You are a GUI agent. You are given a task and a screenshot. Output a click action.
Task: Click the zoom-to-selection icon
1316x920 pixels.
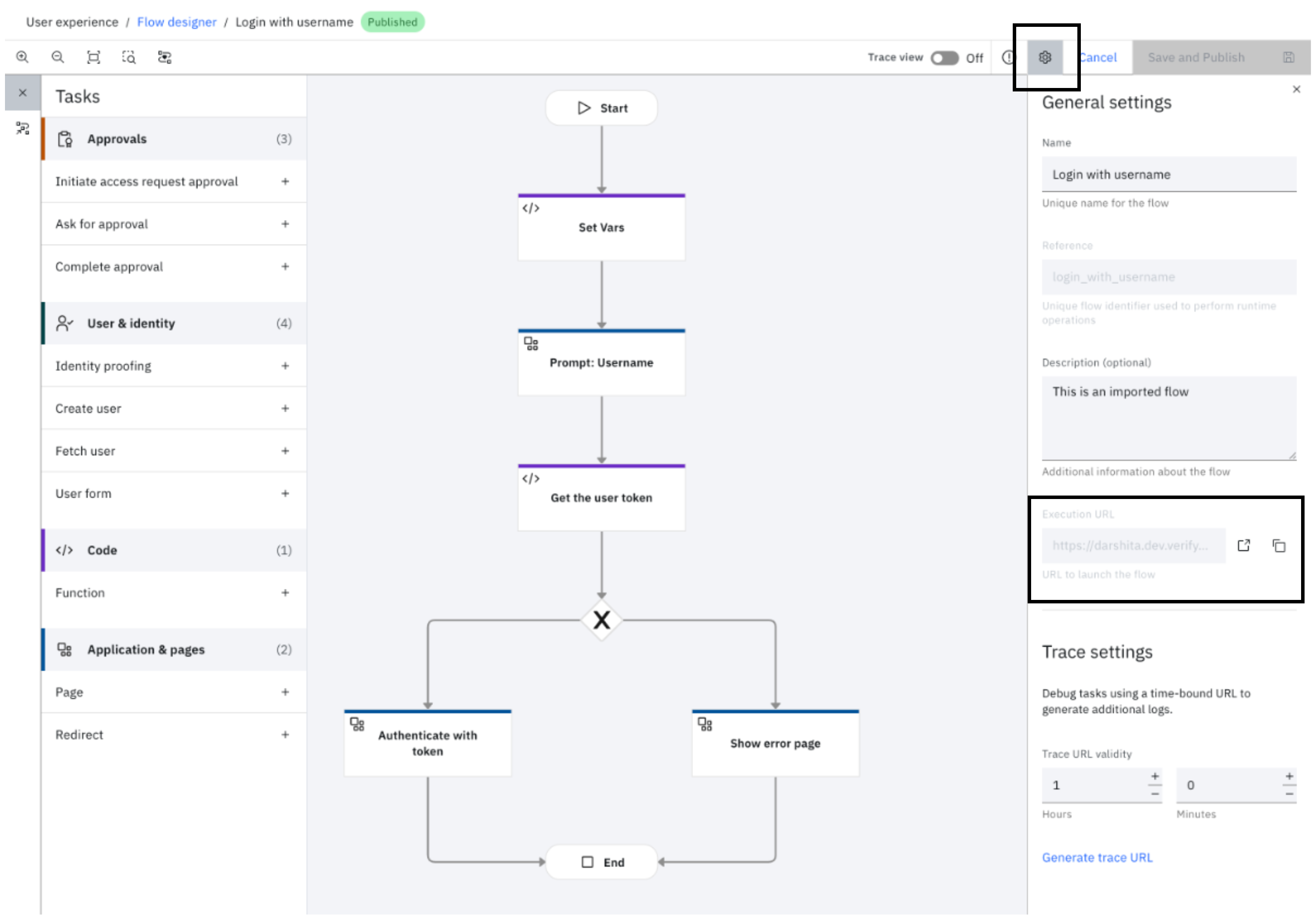129,57
